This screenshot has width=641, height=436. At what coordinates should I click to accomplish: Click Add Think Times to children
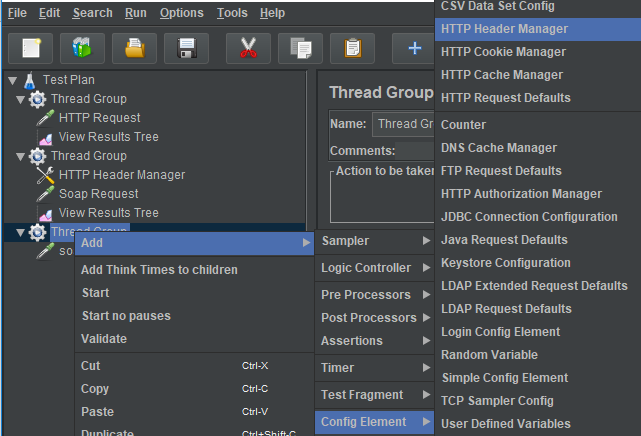coord(194,270)
